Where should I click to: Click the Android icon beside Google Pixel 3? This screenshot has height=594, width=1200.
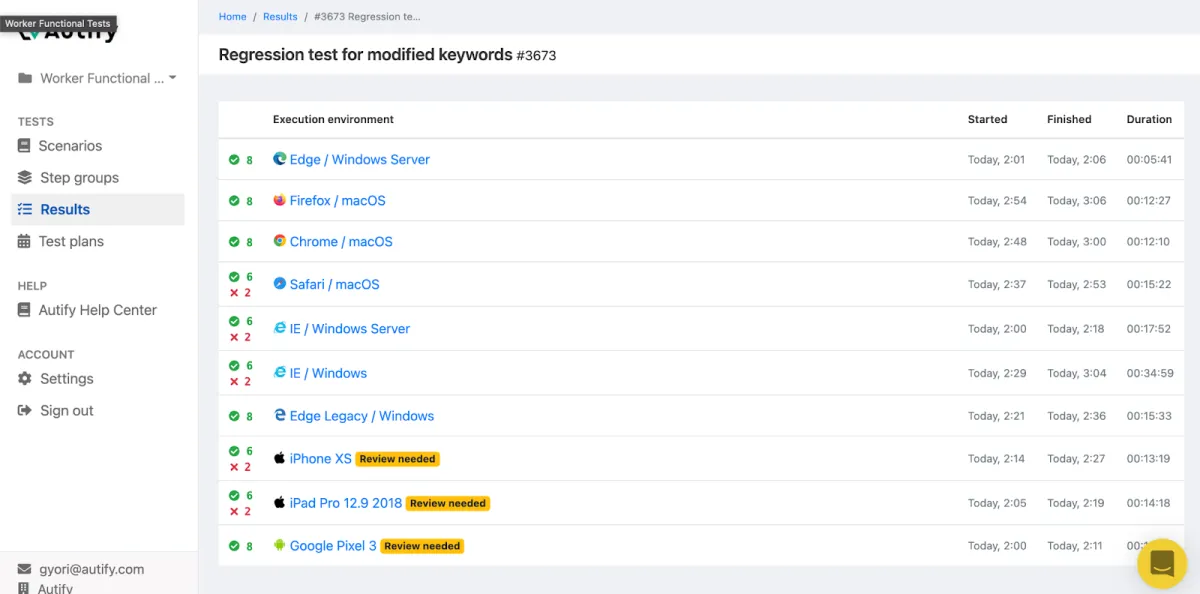coord(280,545)
